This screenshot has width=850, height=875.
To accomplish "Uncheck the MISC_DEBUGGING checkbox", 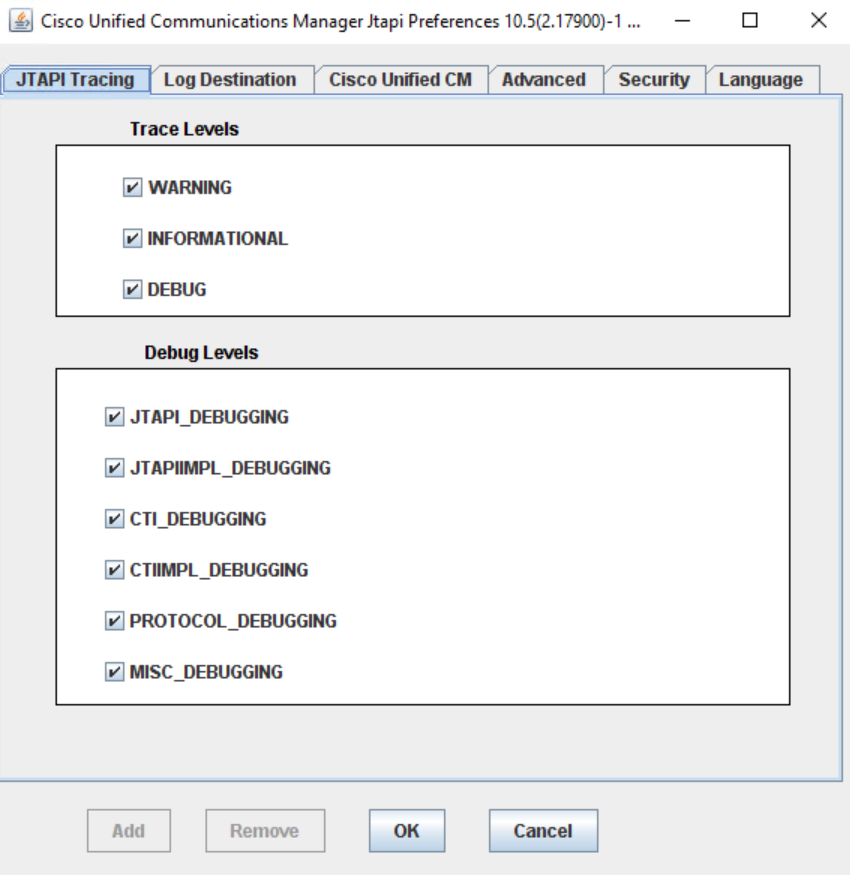I will pyautogui.click(x=114, y=672).
